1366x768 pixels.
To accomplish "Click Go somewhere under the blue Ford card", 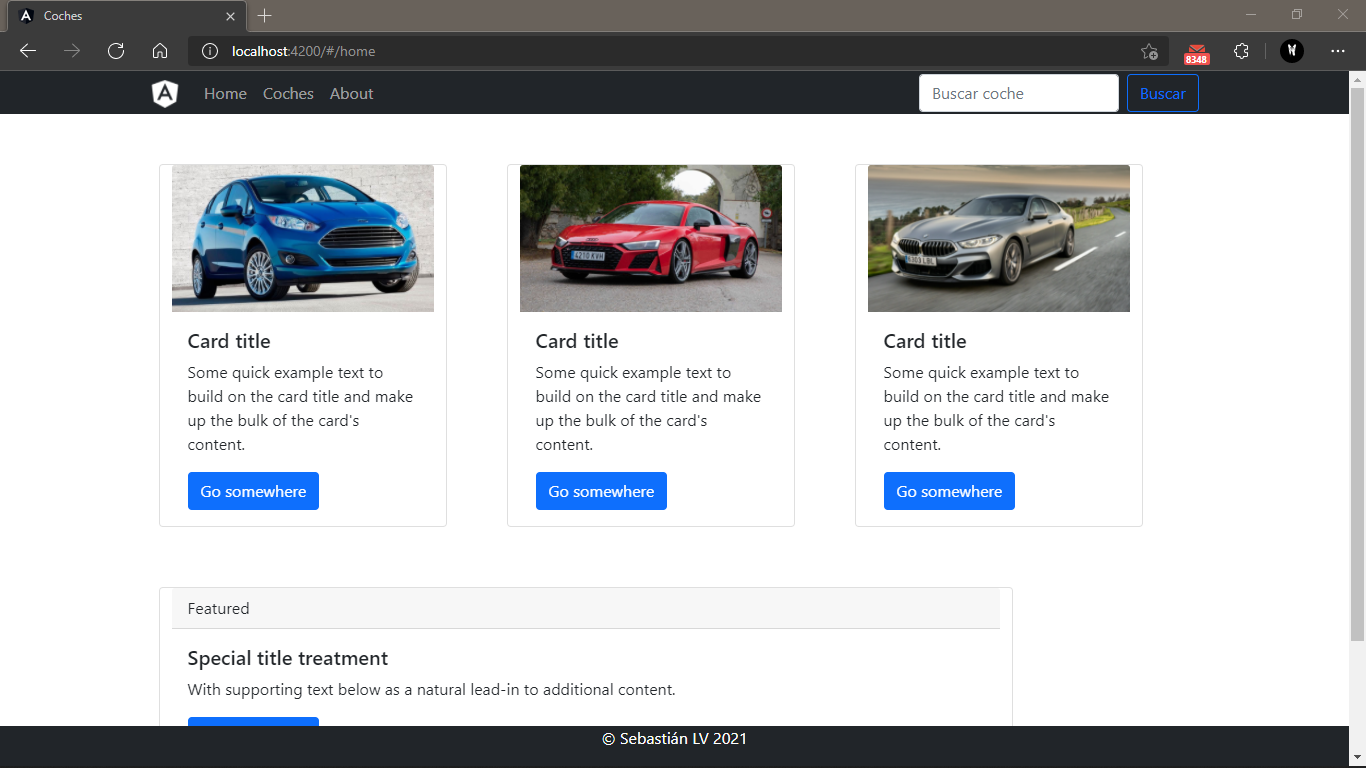I will (x=253, y=491).
